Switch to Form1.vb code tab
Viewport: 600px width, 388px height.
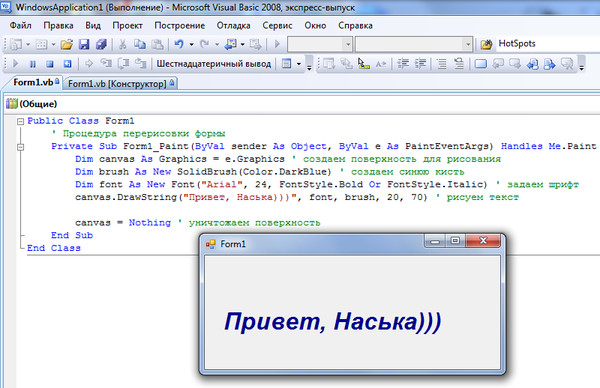tap(33, 82)
